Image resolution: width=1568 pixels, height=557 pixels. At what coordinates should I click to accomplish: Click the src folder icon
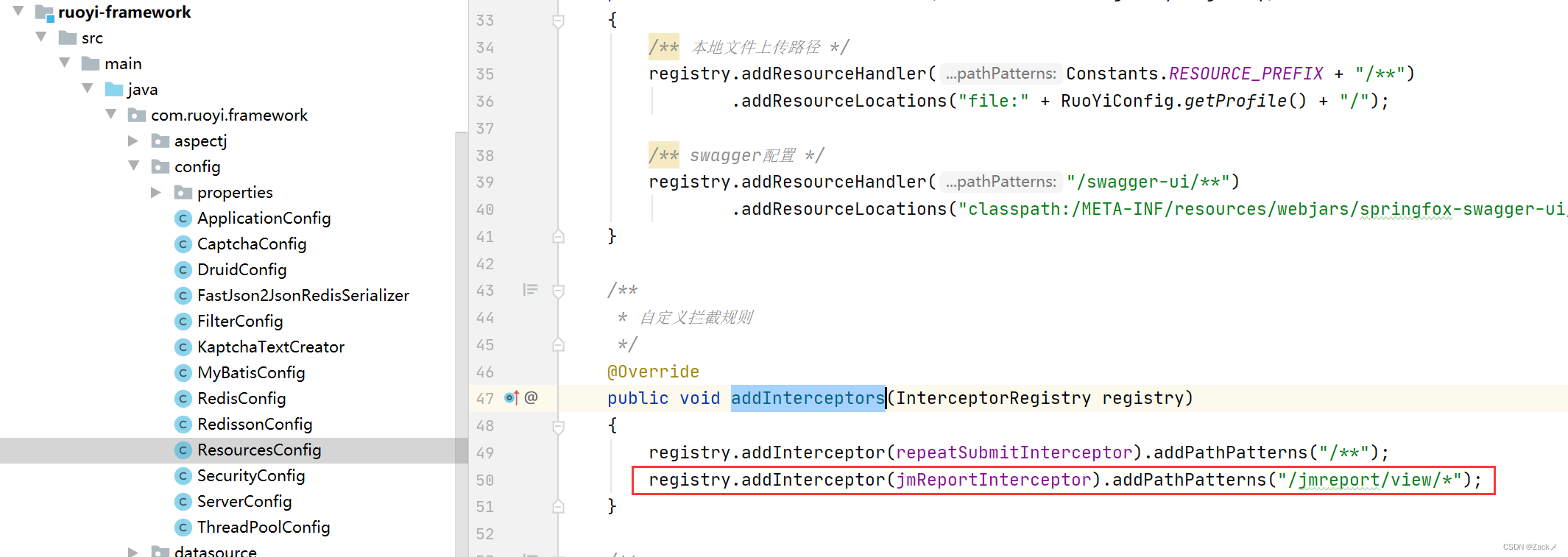pos(68,38)
